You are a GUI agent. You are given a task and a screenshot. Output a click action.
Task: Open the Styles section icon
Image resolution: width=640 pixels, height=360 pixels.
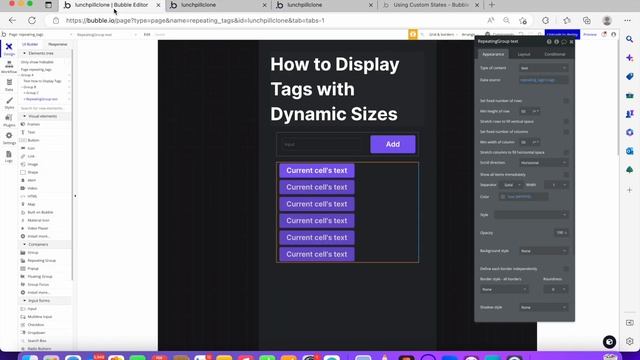pyautogui.click(x=9, y=102)
